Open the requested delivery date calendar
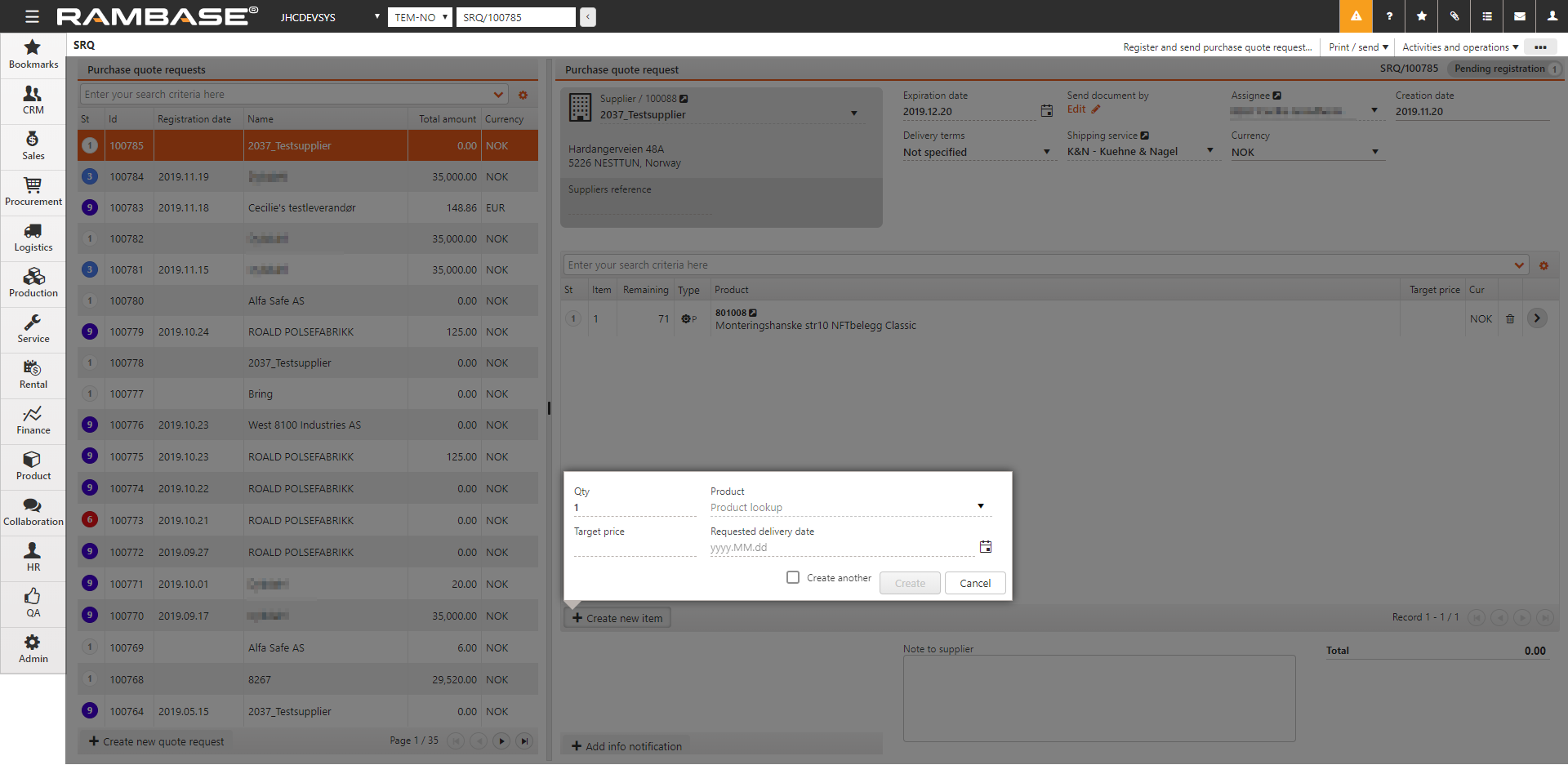Screen dimensions: 1568x765 pyautogui.click(x=986, y=547)
